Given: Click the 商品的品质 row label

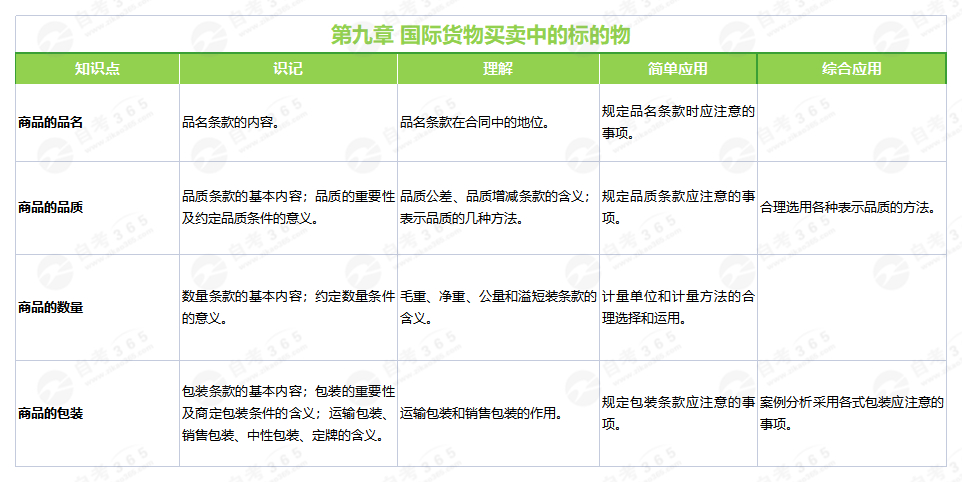Looking at the screenshot, I should point(50,208).
